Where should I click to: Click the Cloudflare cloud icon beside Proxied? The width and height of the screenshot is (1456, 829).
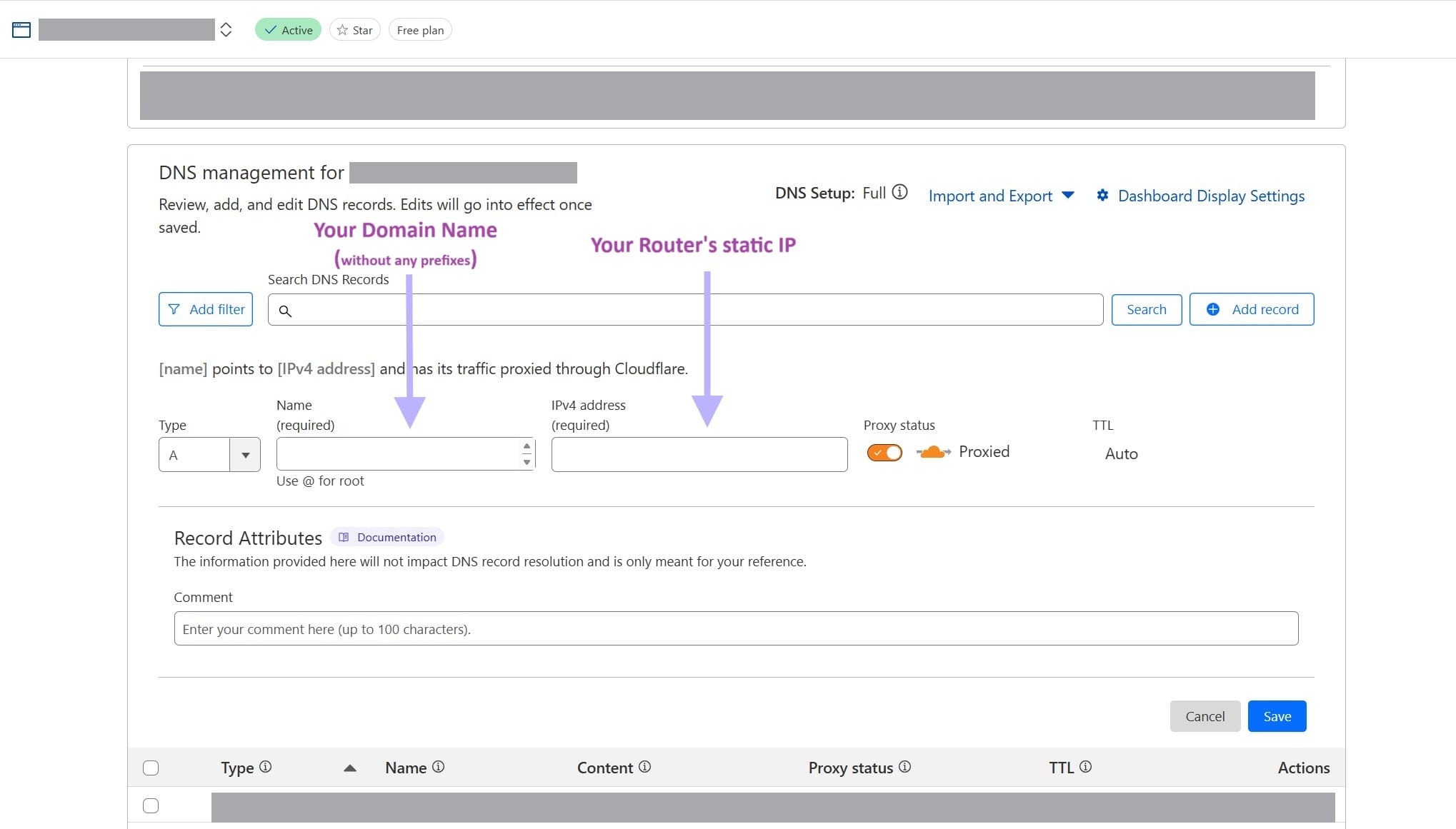pyautogui.click(x=932, y=451)
